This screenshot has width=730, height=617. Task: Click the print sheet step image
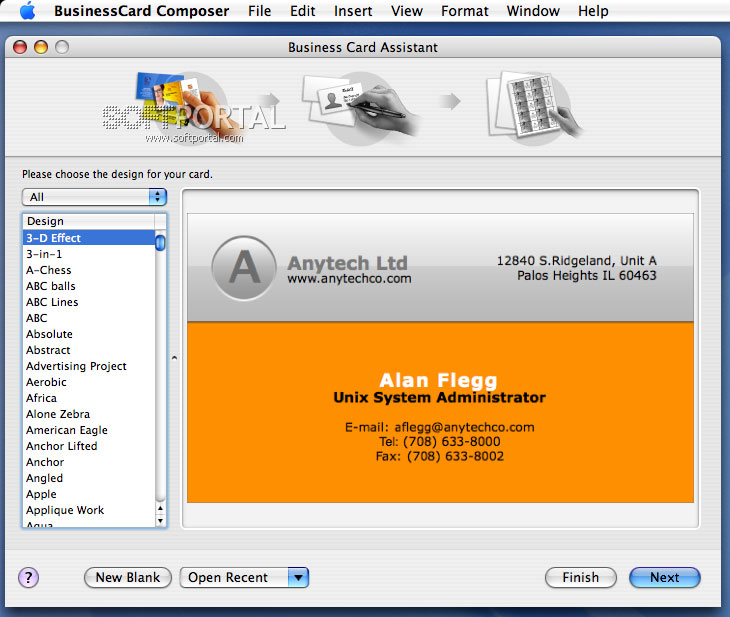point(533,107)
